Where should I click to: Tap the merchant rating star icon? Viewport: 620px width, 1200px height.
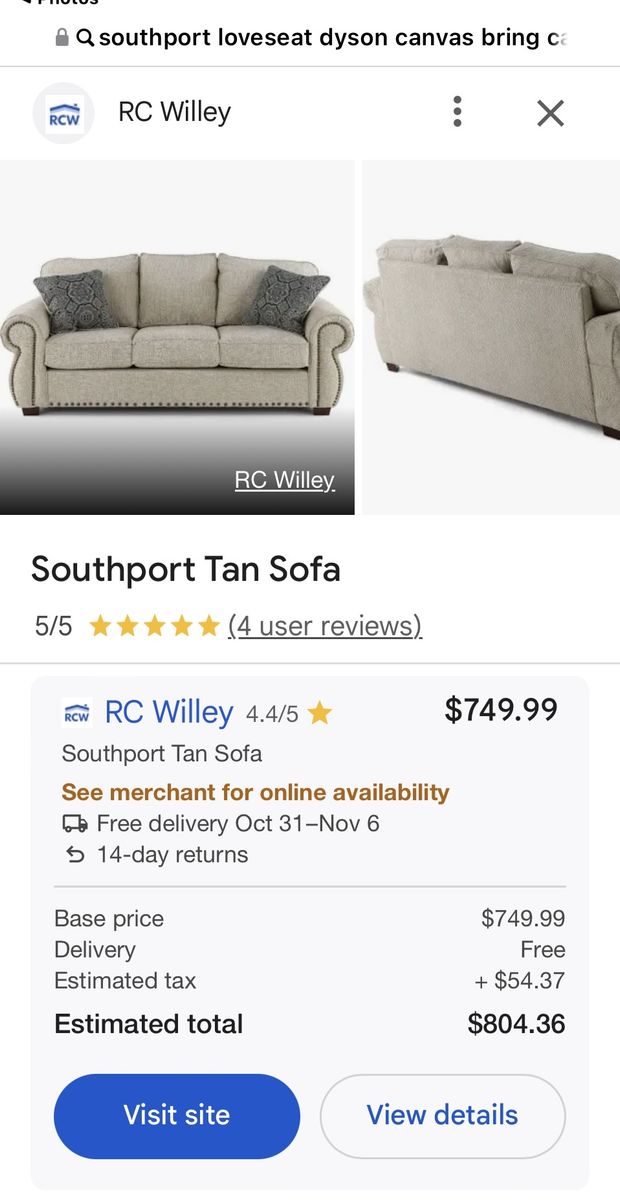tap(319, 713)
